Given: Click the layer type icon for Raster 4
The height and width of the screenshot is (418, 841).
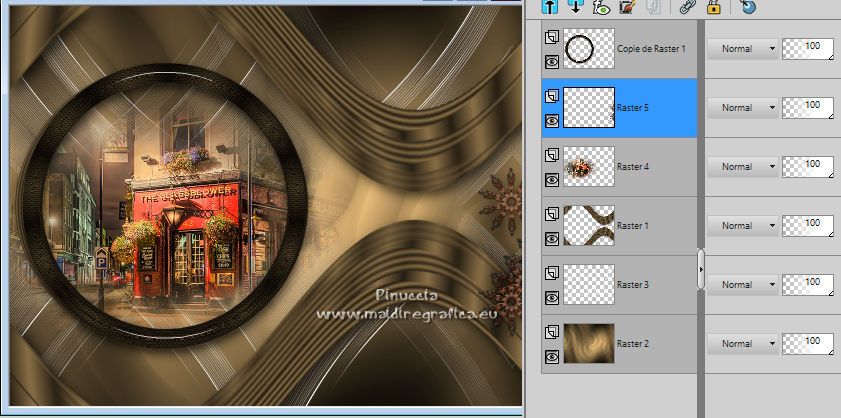Looking at the screenshot, I should pos(551,155).
